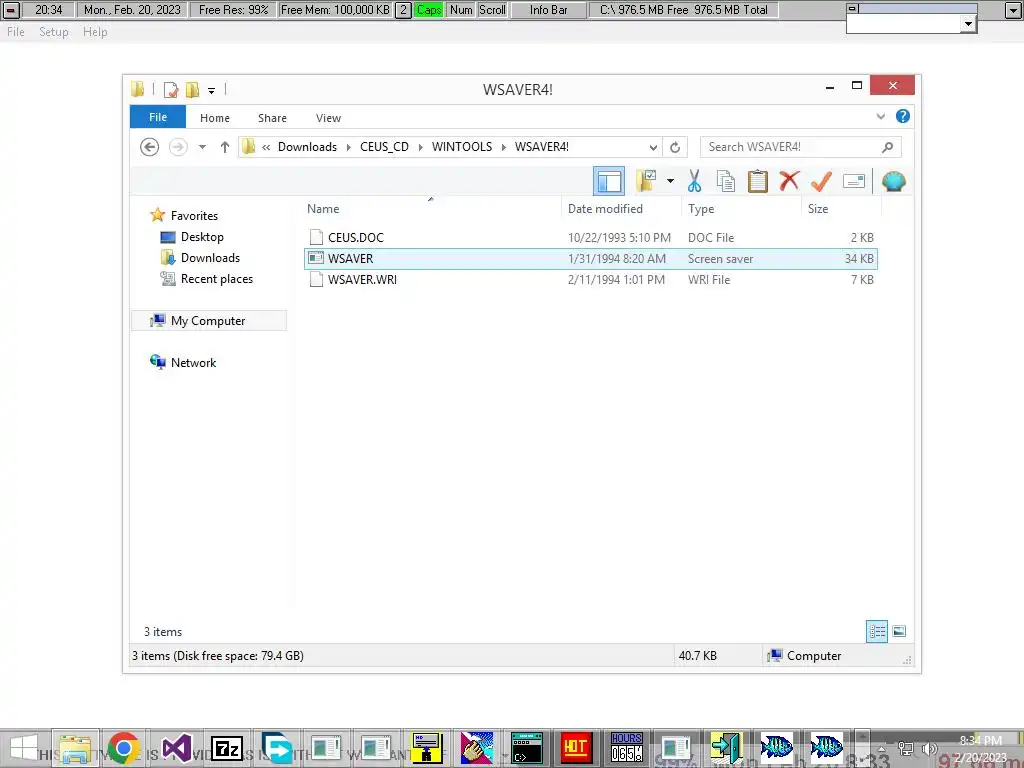Click the quick access Properties icon

coord(170,89)
